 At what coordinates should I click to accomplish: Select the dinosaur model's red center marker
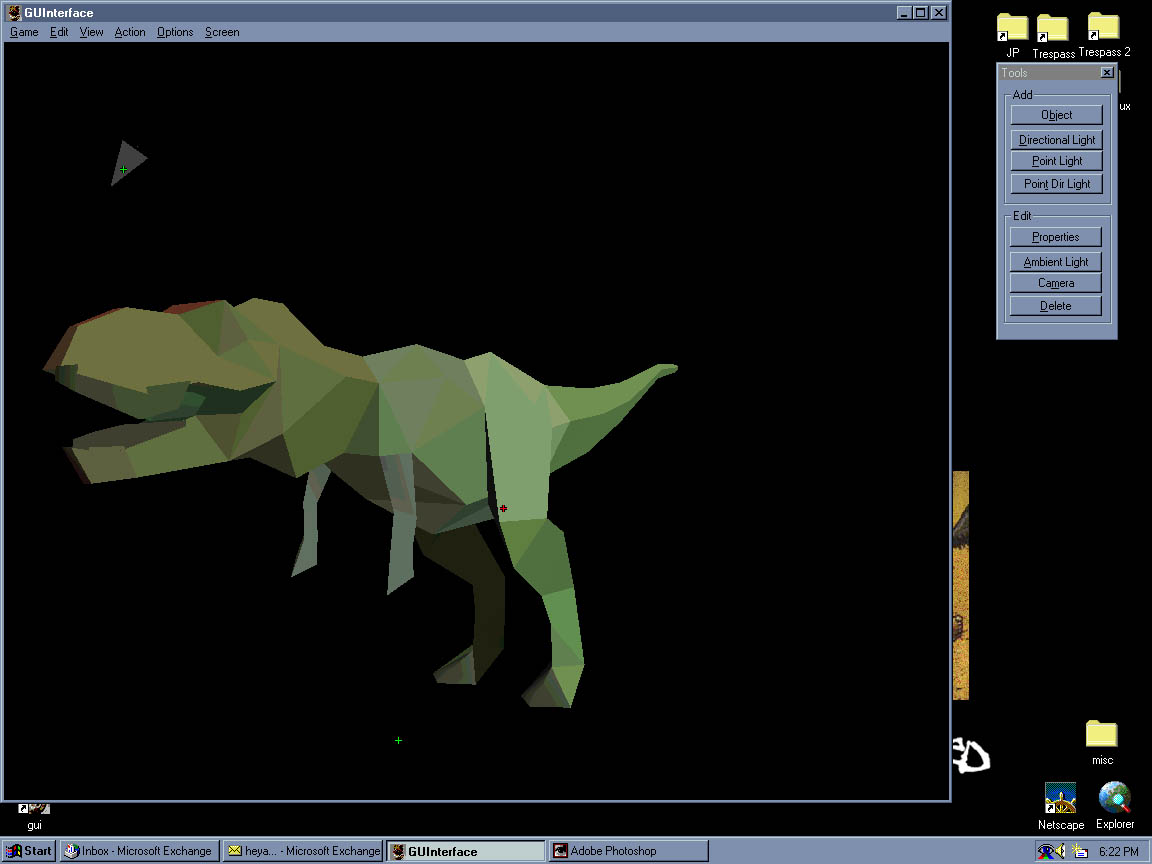tap(503, 508)
